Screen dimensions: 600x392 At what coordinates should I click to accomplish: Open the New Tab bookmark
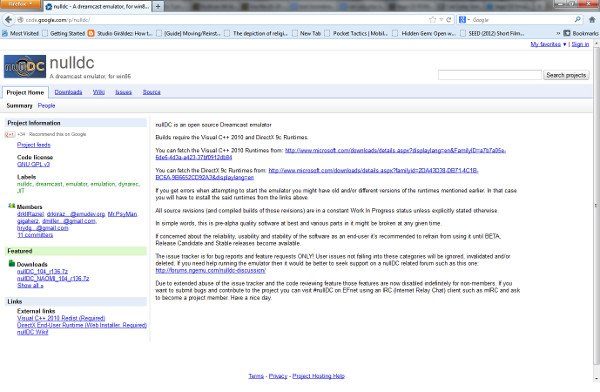click(307, 33)
